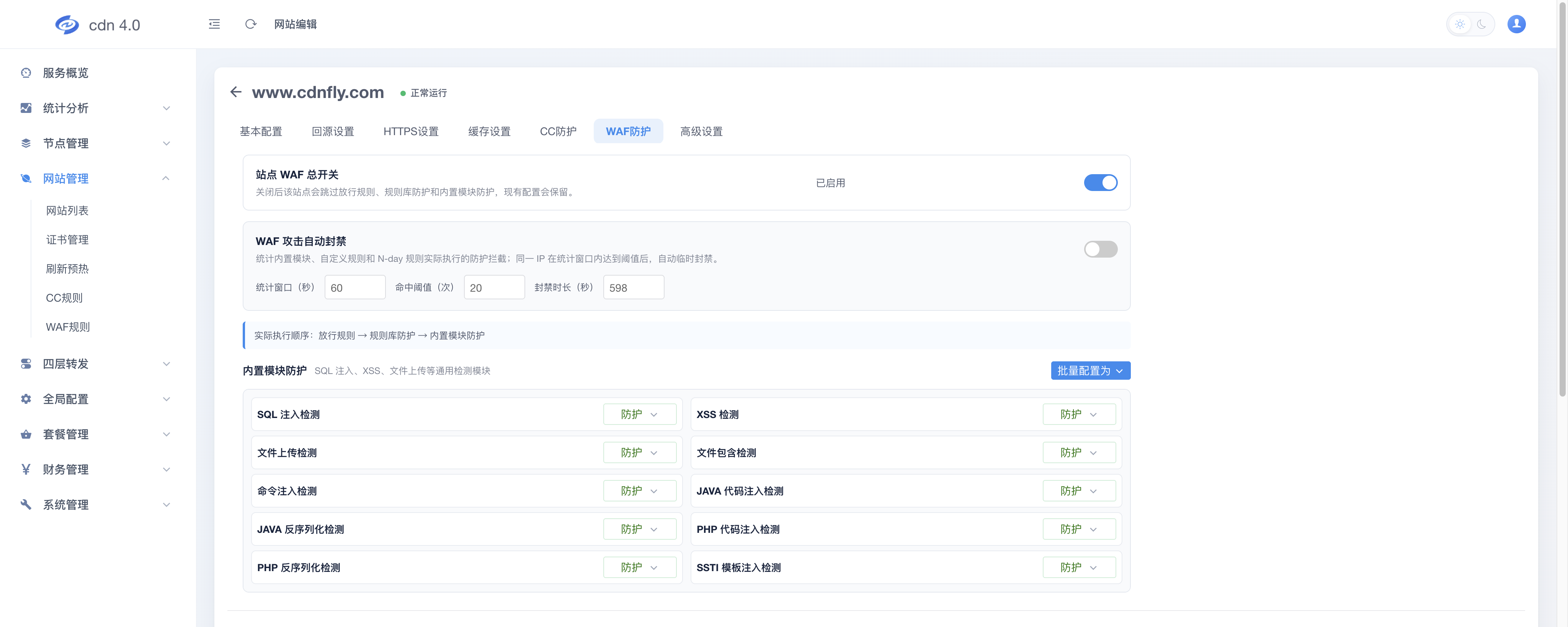The height and width of the screenshot is (627, 1568).
Task: Click the 统计窗口（秒）input field
Action: click(x=355, y=287)
